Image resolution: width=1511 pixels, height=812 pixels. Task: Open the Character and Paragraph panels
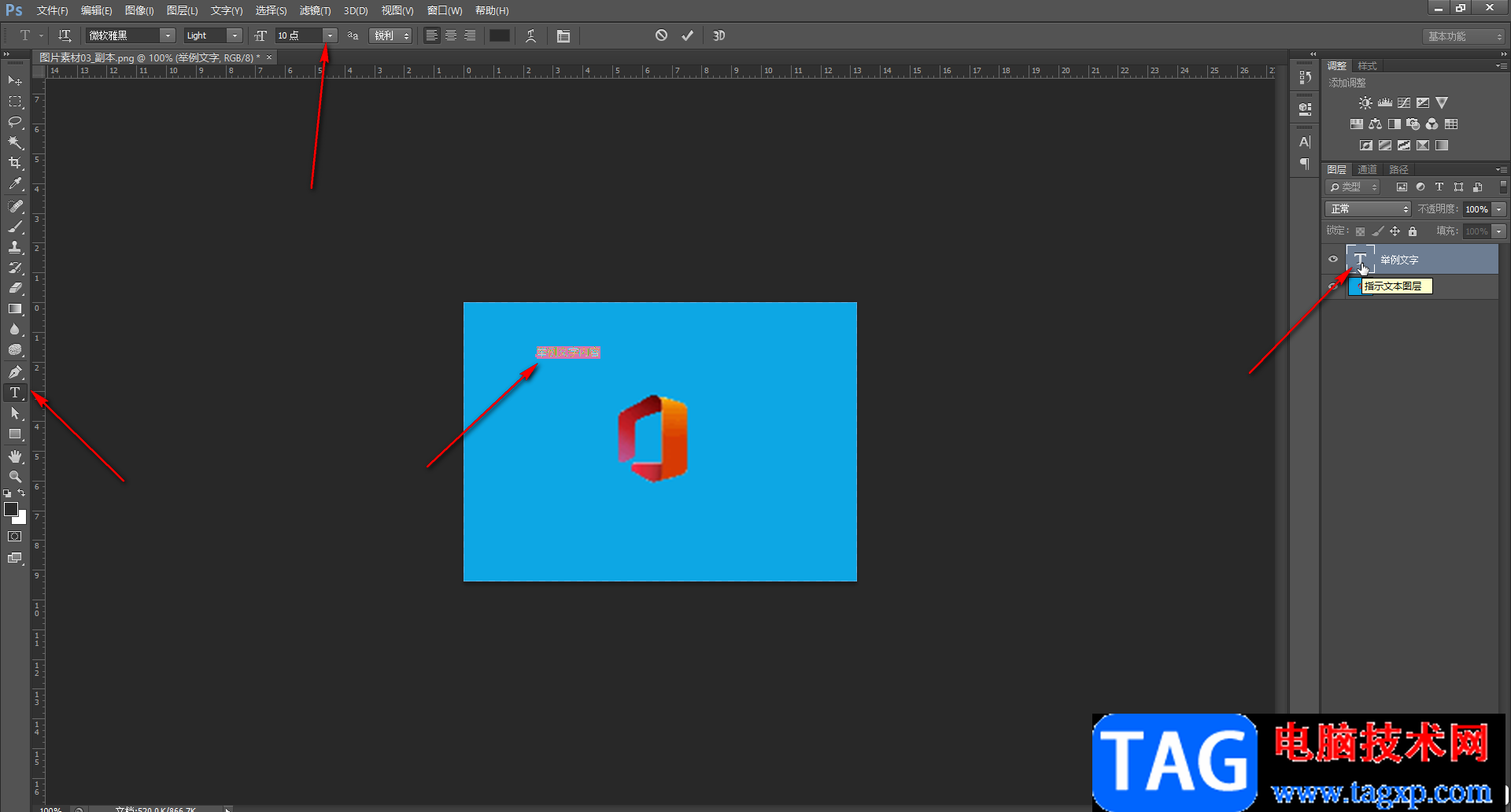pyautogui.click(x=563, y=35)
